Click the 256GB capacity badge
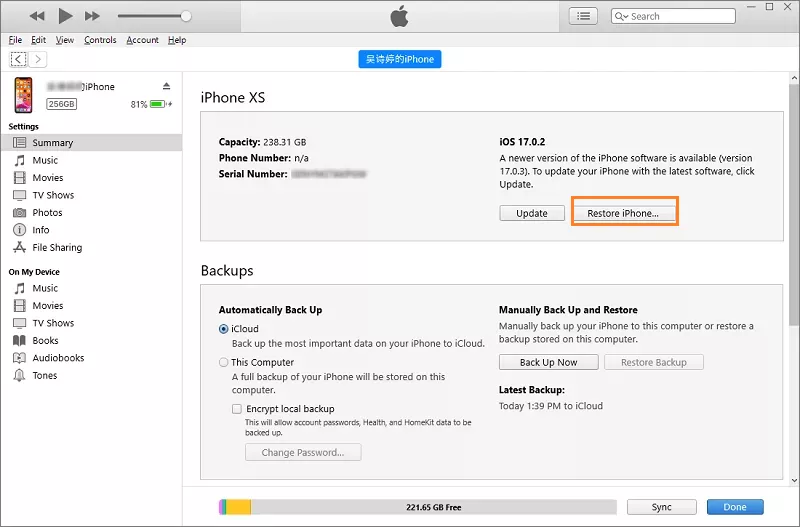 tap(62, 104)
